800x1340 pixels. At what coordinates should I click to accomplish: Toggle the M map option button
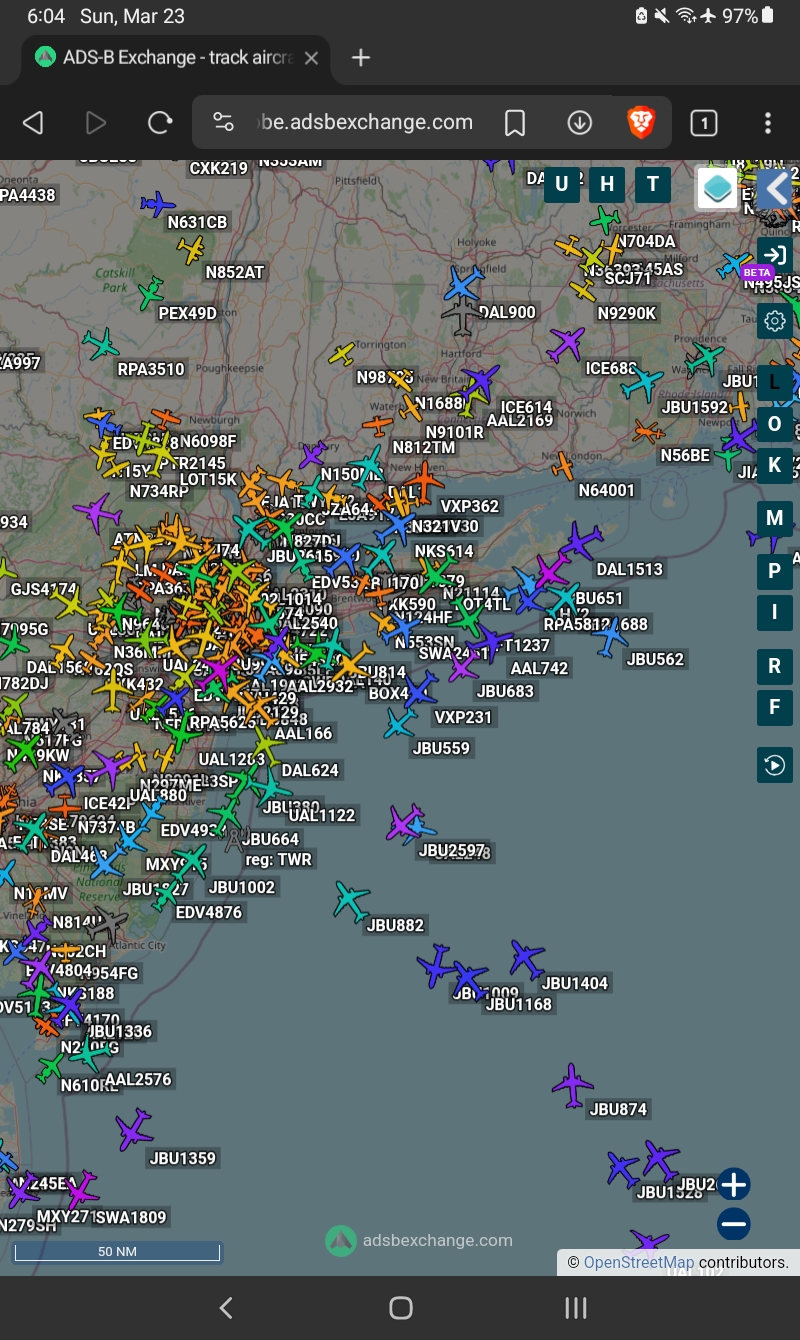(x=775, y=518)
